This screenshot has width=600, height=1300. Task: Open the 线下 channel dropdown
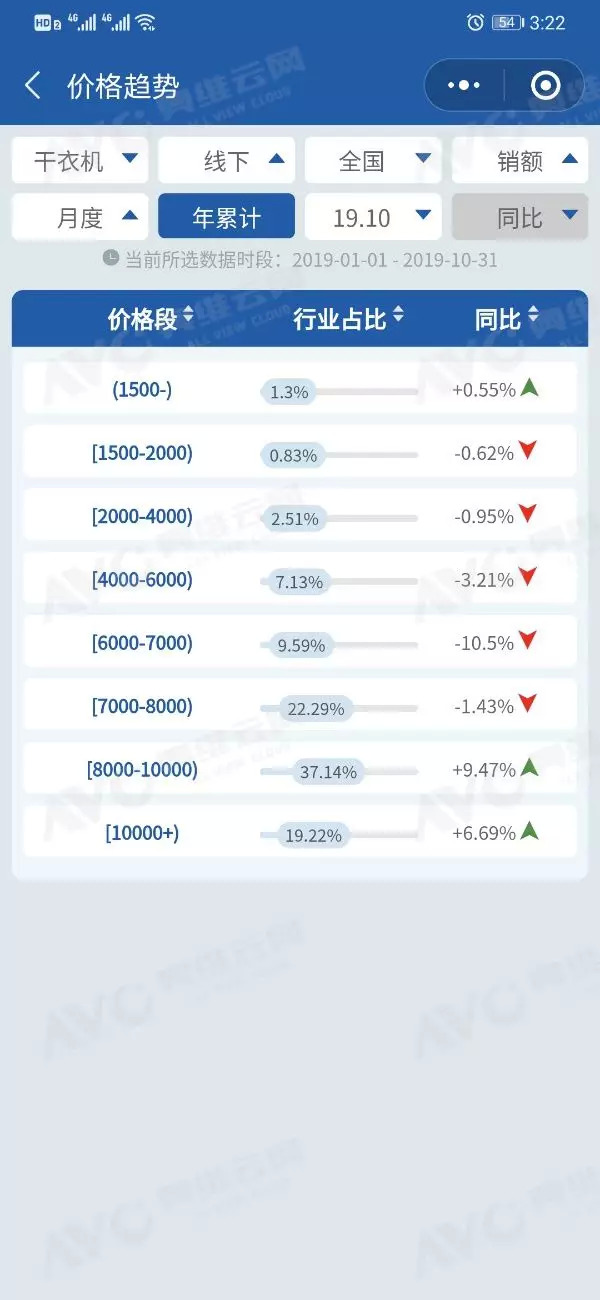pos(226,160)
